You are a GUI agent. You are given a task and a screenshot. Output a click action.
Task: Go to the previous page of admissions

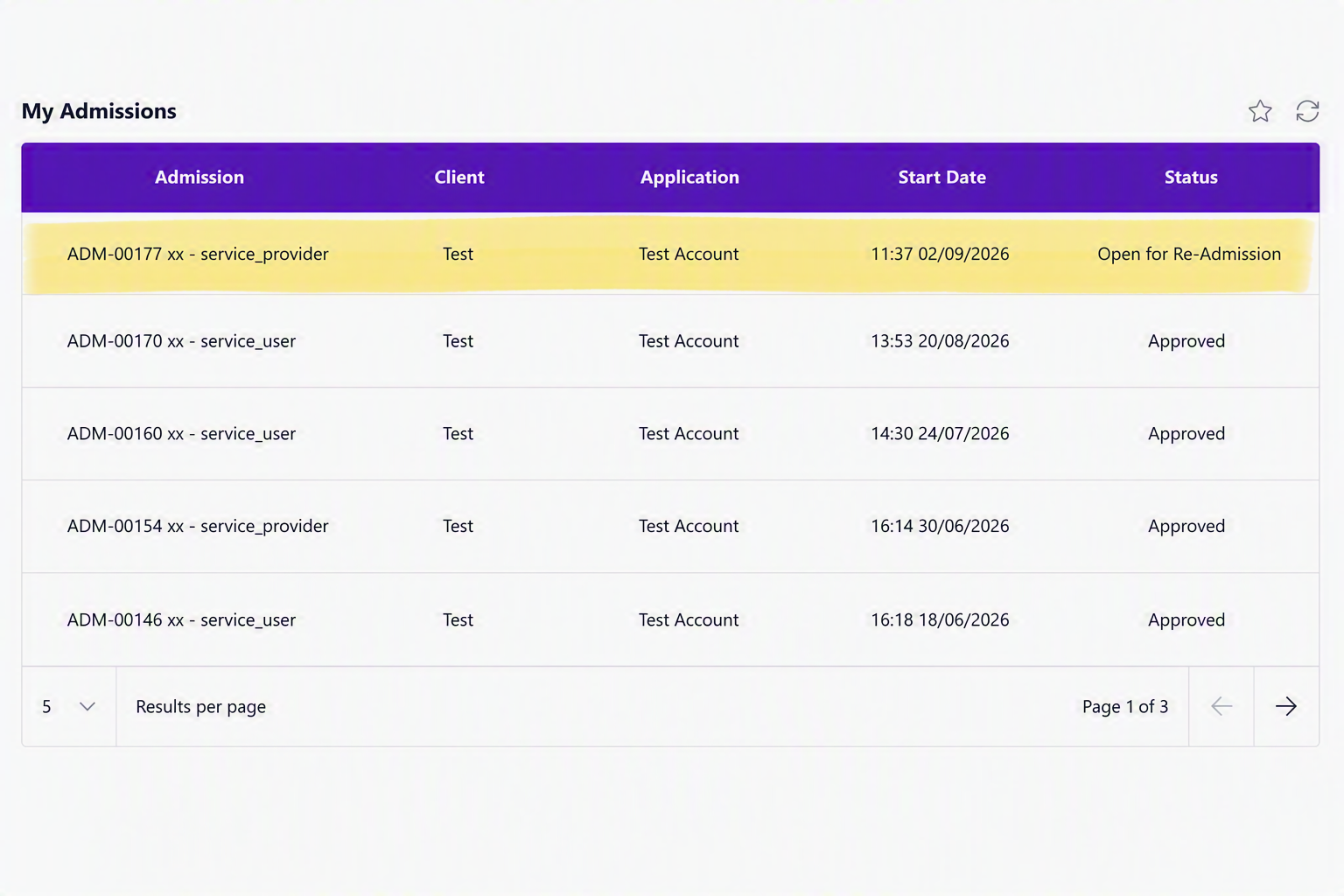pyautogui.click(x=1221, y=706)
